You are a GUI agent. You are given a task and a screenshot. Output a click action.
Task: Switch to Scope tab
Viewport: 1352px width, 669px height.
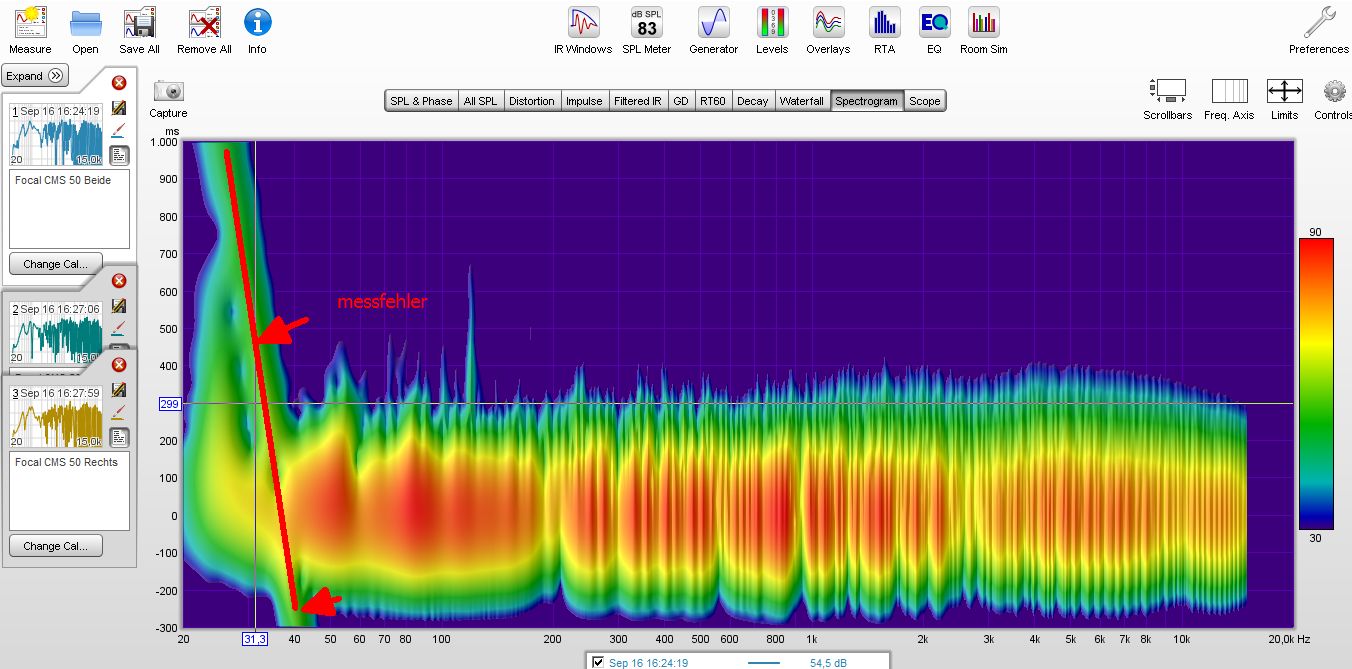[924, 101]
